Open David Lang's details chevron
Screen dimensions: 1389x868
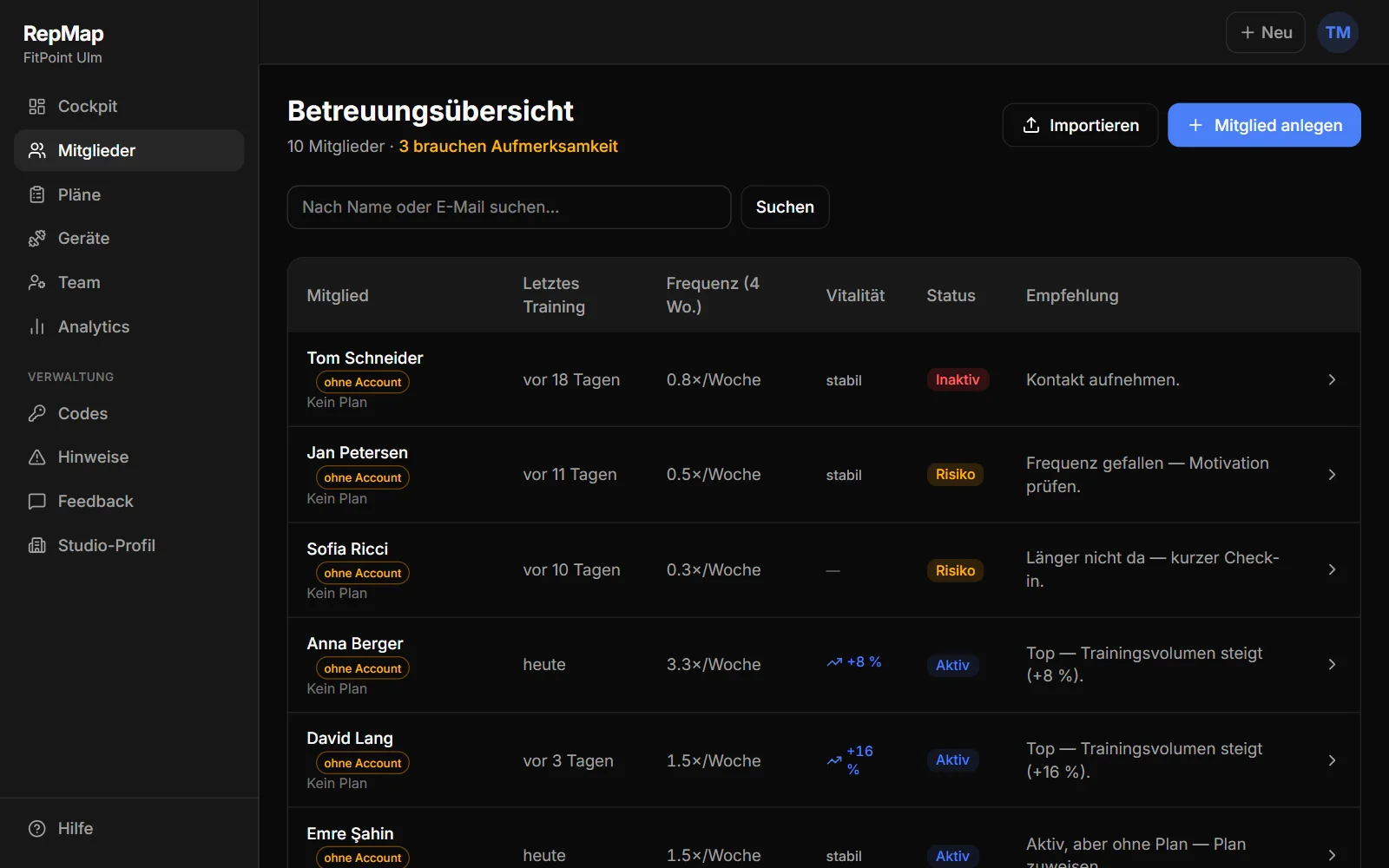pos(1332,760)
